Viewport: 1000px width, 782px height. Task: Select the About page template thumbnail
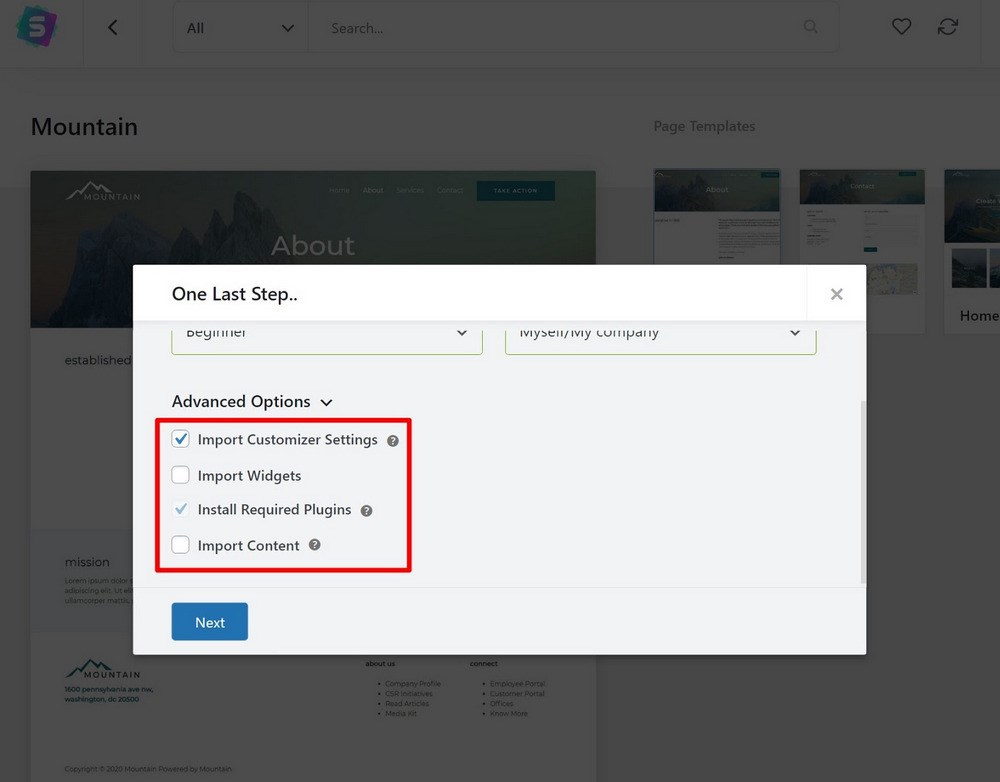(x=717, y=217)
